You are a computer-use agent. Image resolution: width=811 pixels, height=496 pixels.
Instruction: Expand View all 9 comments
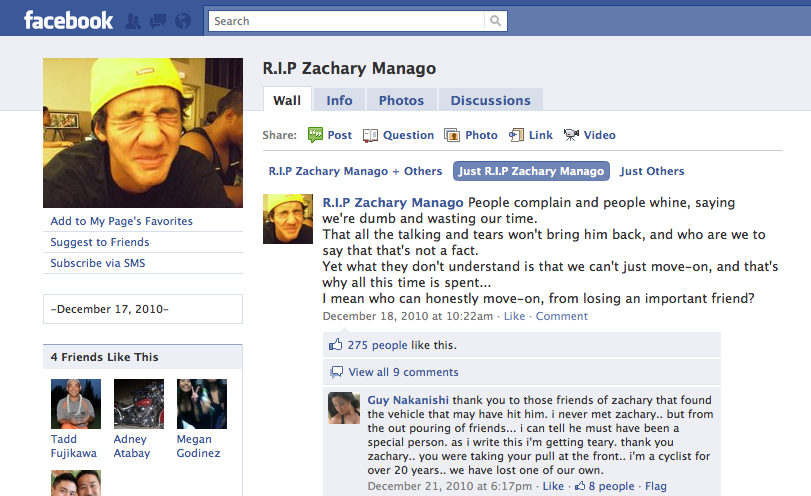403,372
